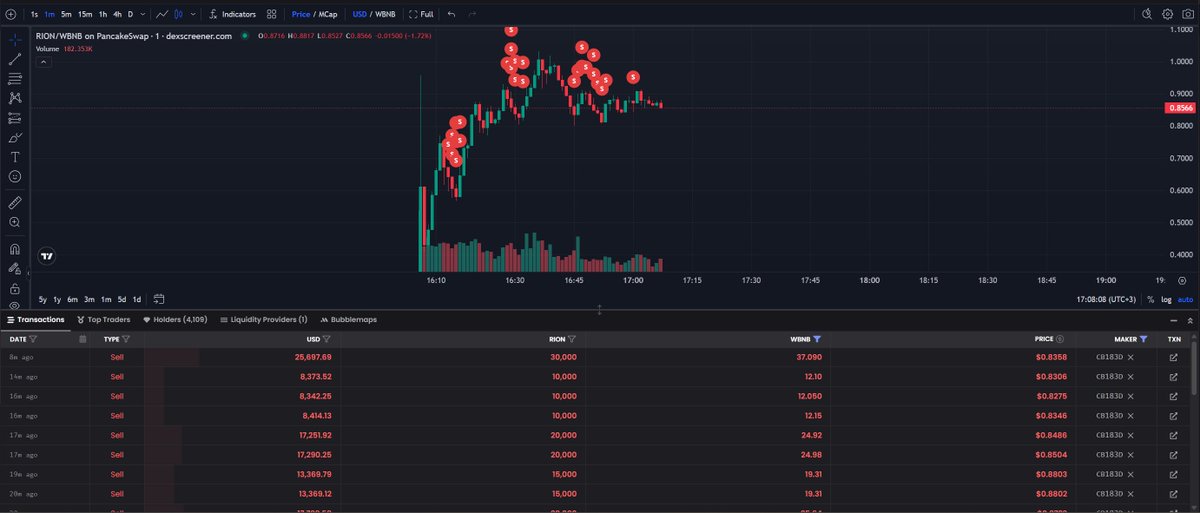The image size is (1200, 513).
Task: Switch to line chart style
Action: click(161, 14)
